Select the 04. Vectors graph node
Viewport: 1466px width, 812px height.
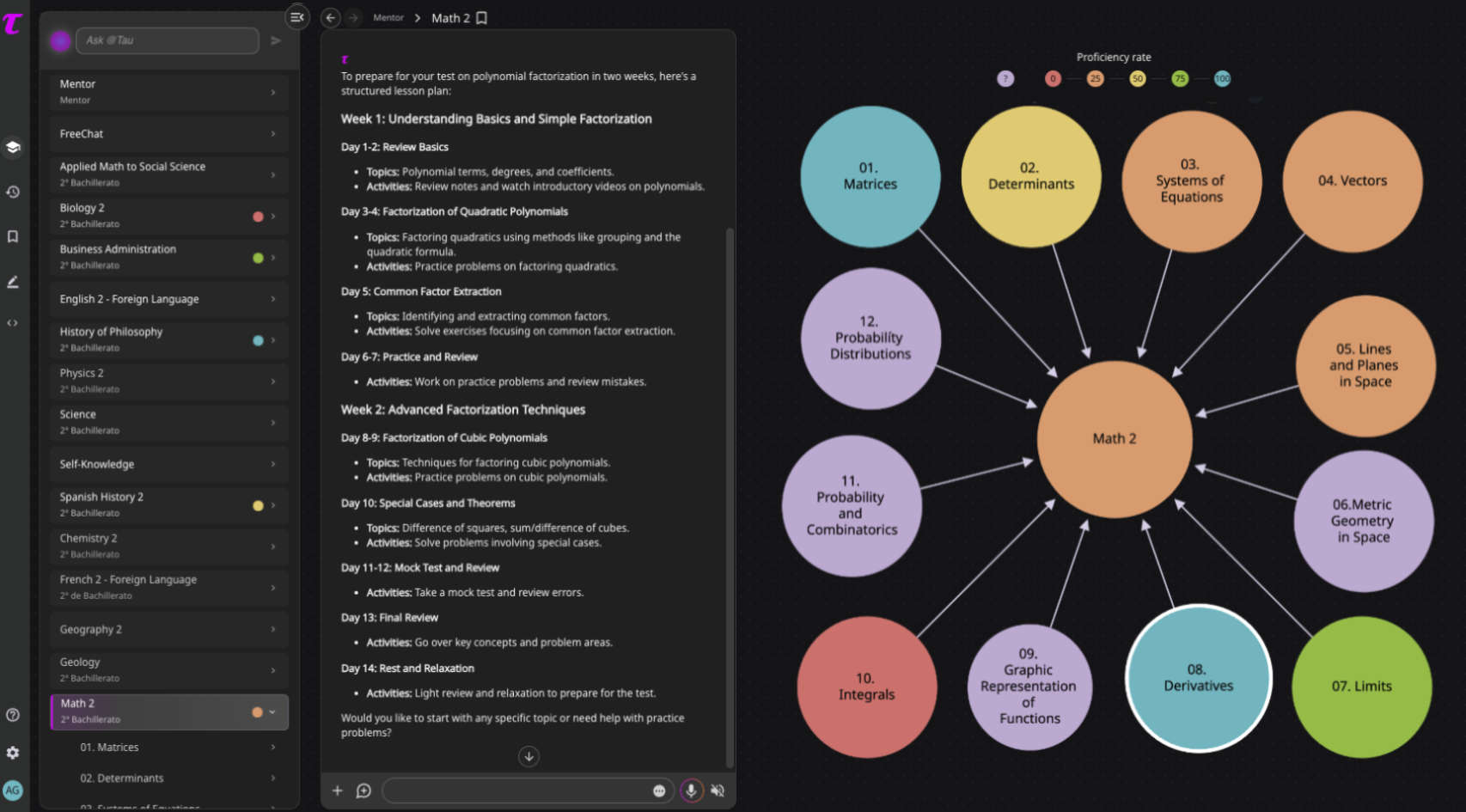(x=1353, y=181)
